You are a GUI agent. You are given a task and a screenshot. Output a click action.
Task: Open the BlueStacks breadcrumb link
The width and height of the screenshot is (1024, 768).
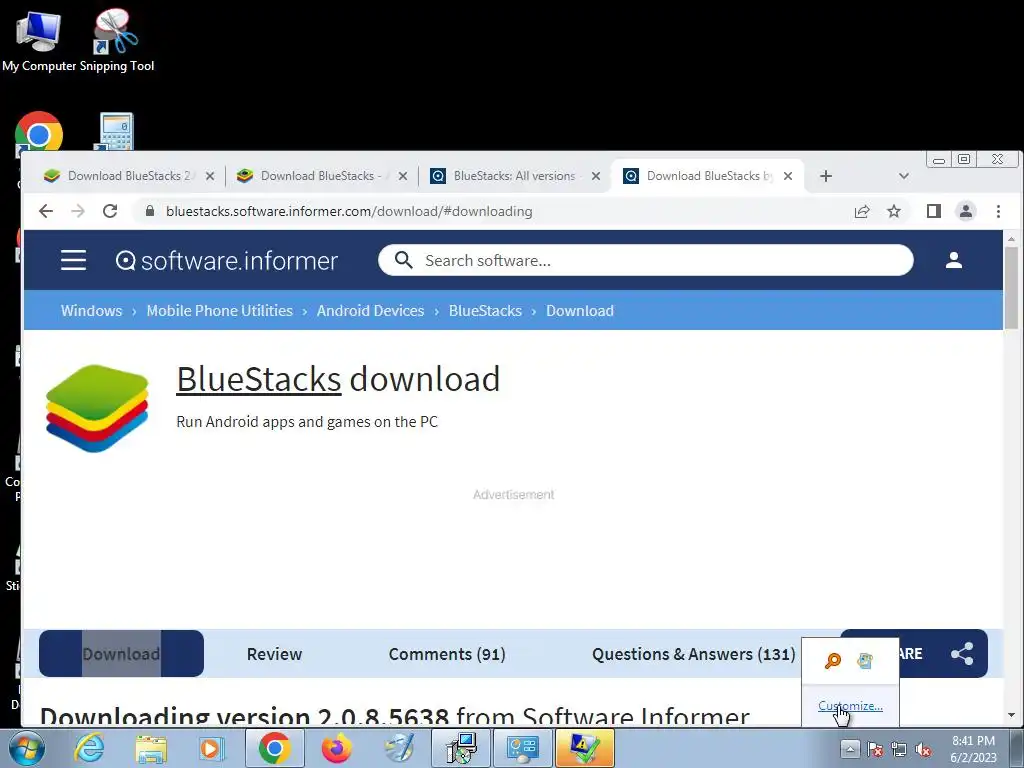click(x=485, y=310)
